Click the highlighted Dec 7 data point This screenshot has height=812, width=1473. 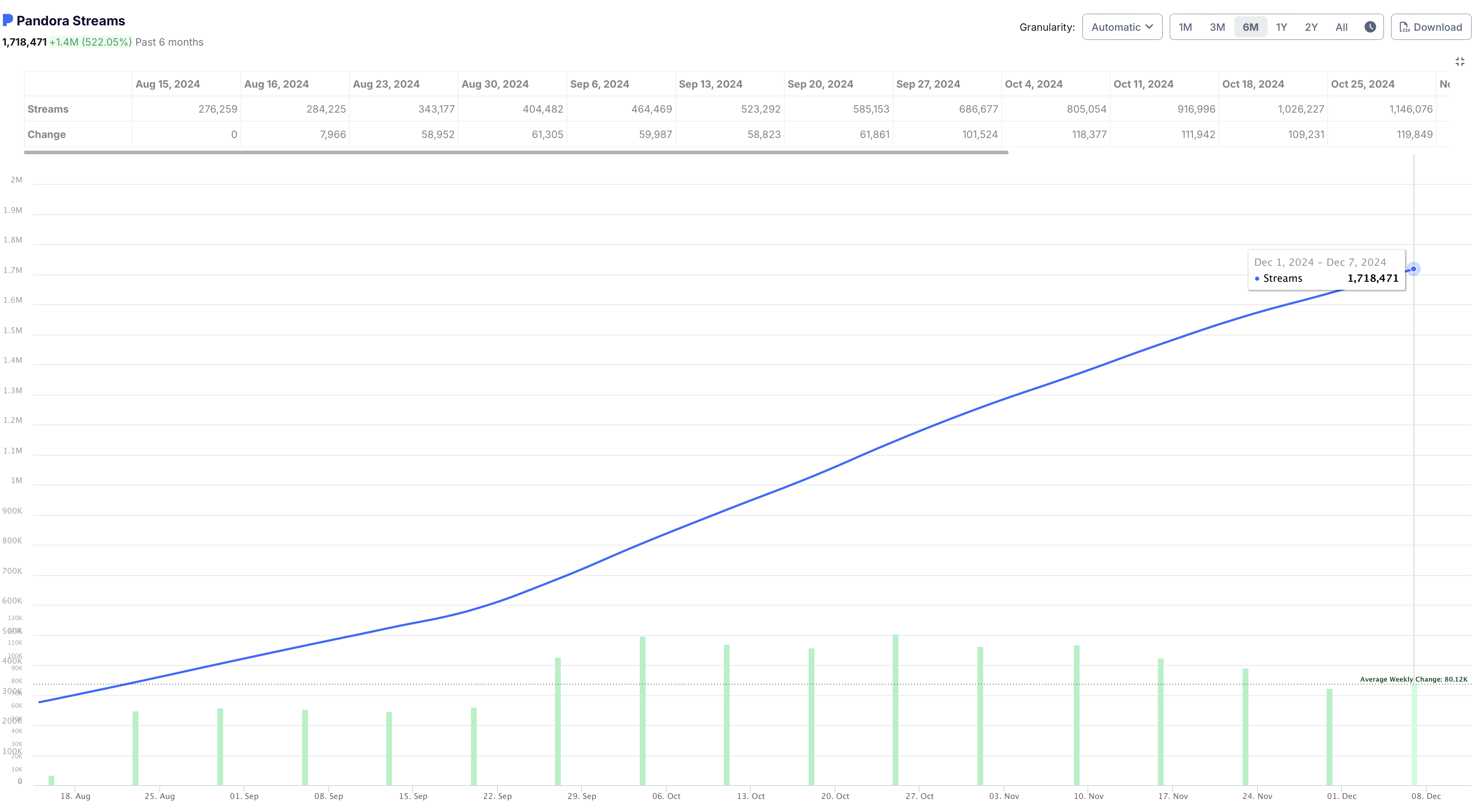point(1414,269)
